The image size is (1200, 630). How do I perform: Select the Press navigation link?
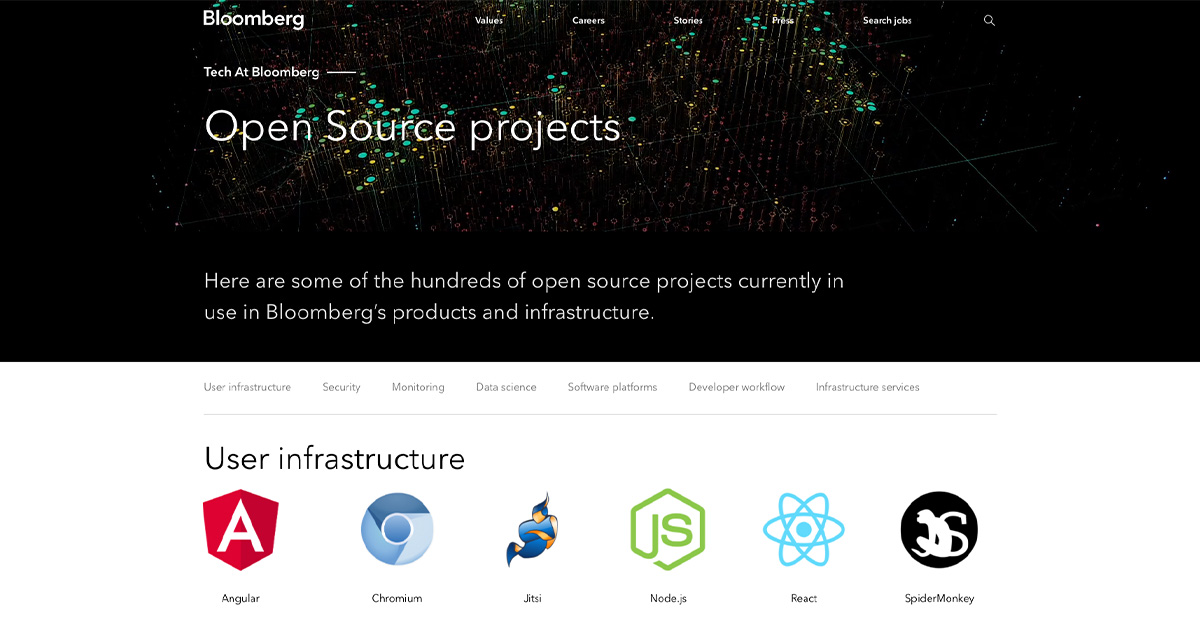coord(782,20)
